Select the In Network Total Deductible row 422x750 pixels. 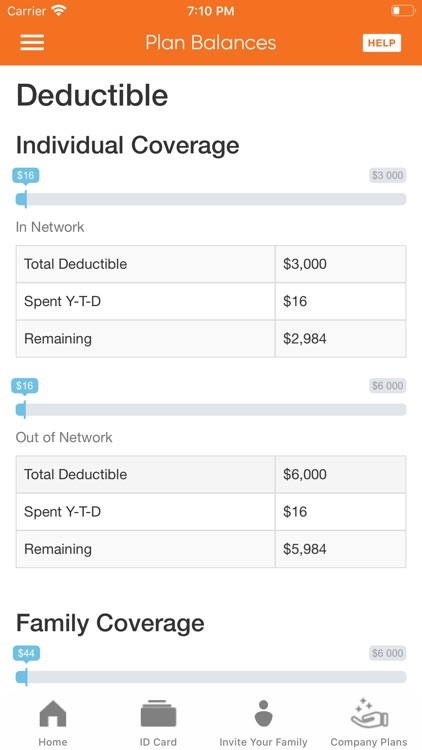(x=211, y=264)
